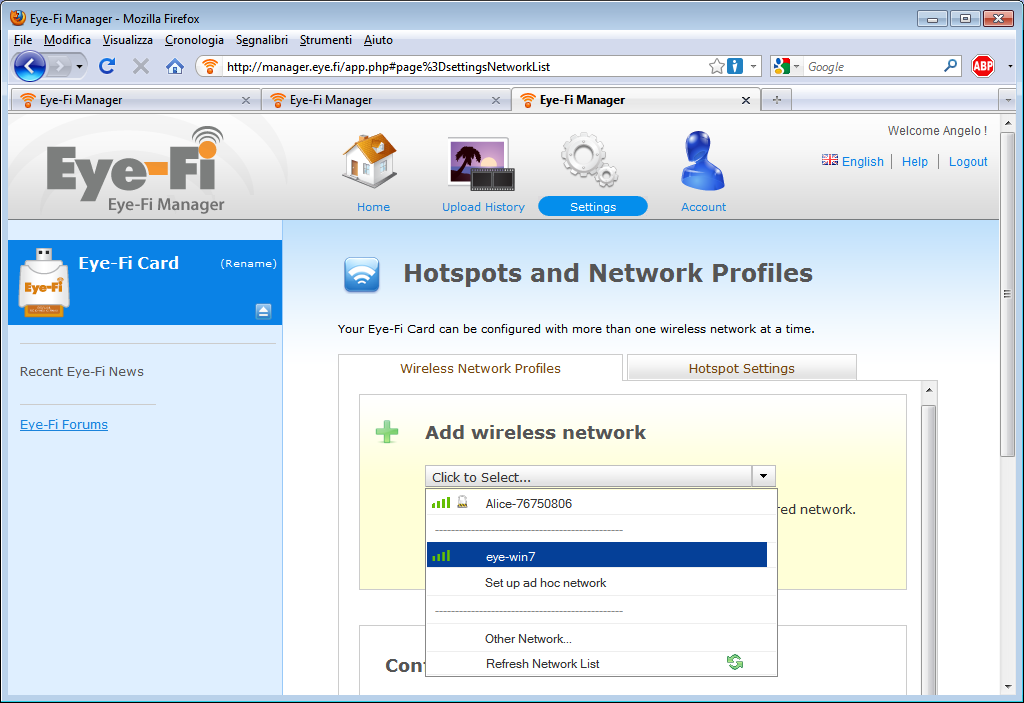Choose Other Network... in the list
Image resolution: width=1024 pixels, height=703 pixels.
tap(601, 638)
